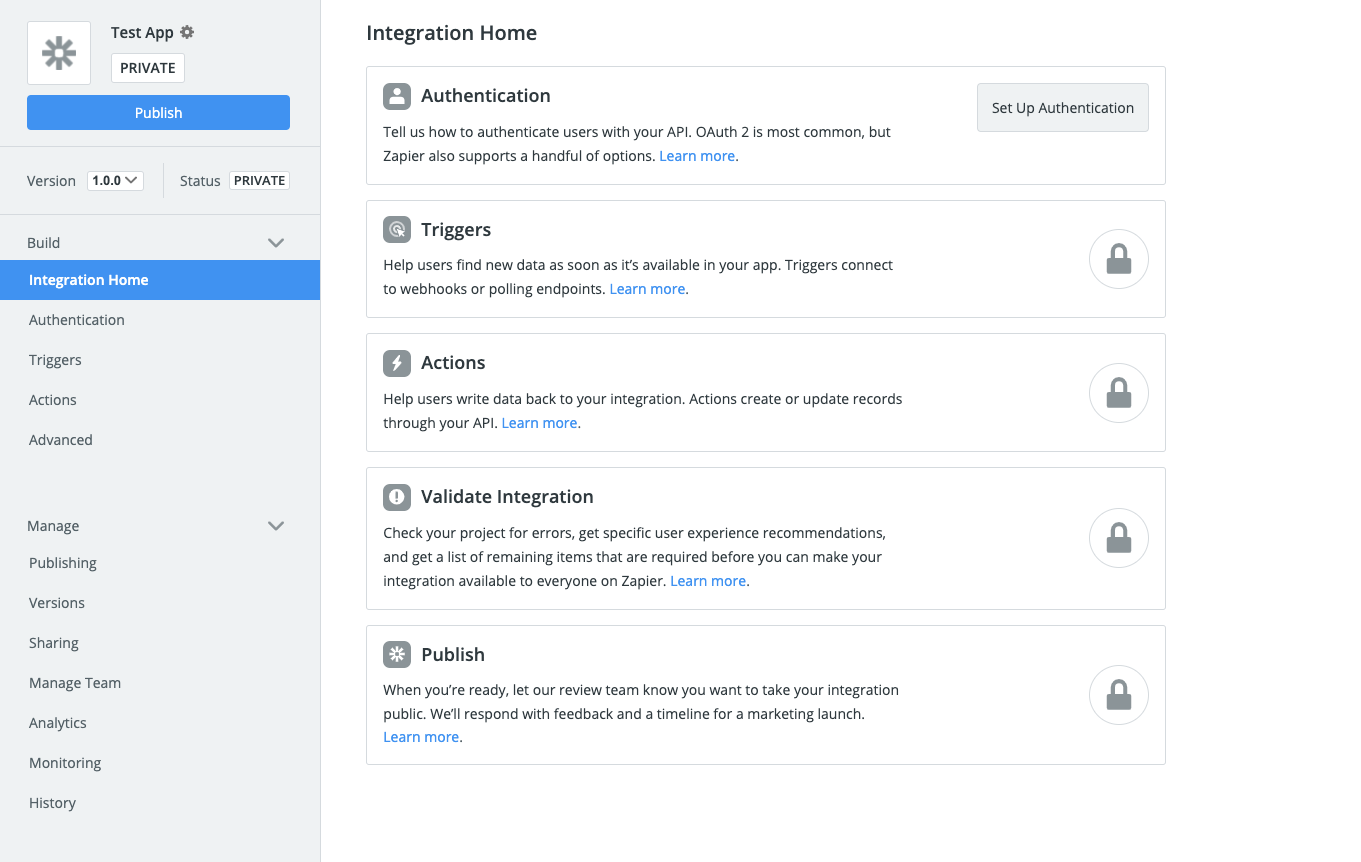Click the Actions lightning bolt icon
Screen dimensions: 1361x862
pyautogui.click(x=397, y=363)
